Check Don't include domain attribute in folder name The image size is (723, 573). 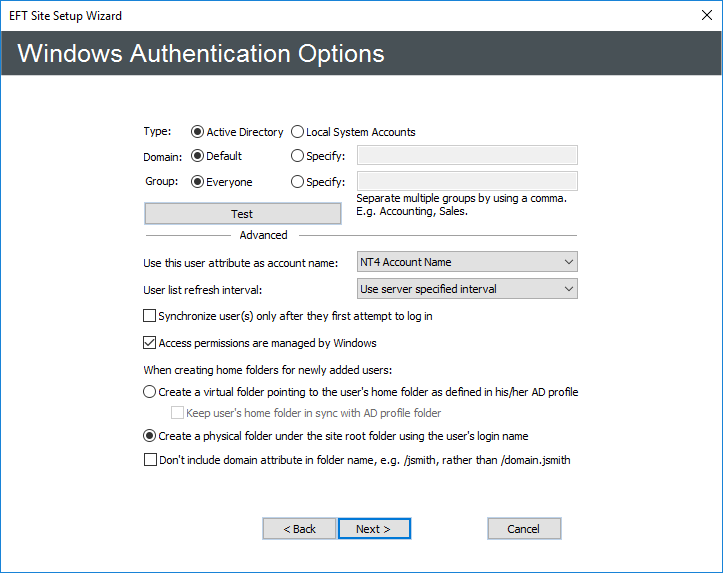click(151, 460)
